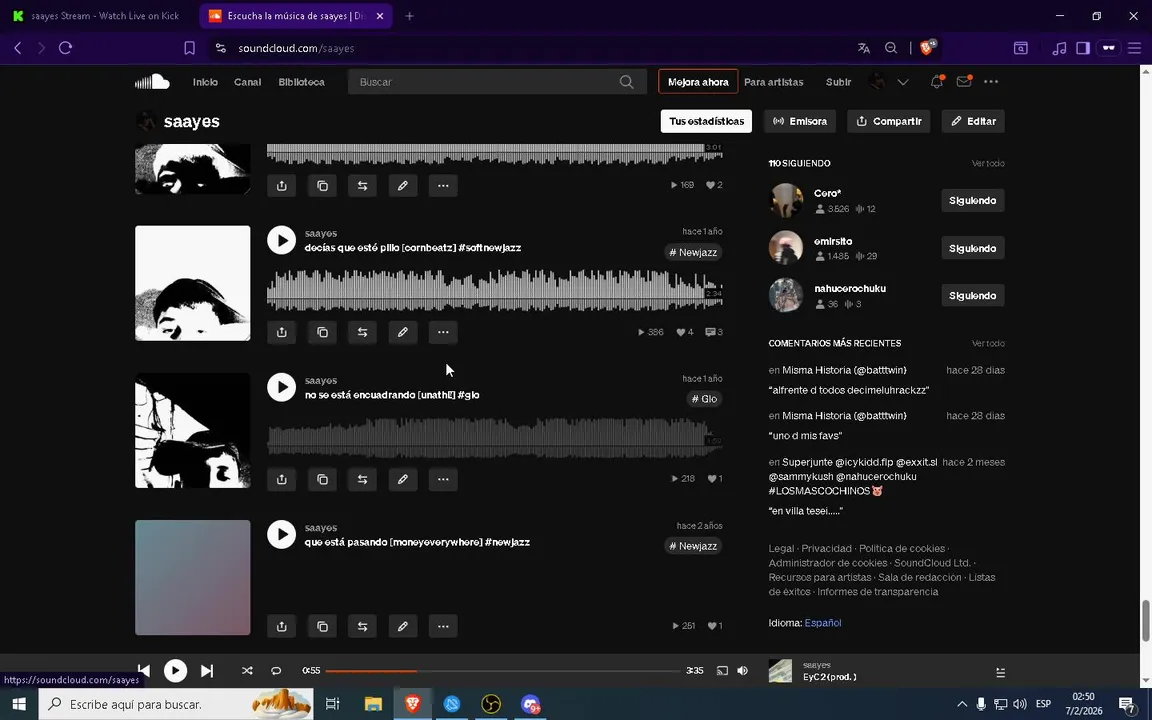This screenshot has width=1152, height=720.
Task: Click the Emisora button
Action: (800, 121)
